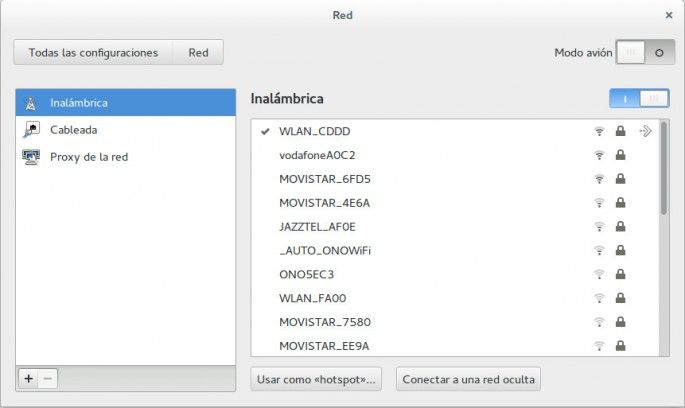Go back to Todas las configuraciones

(x=93, y=53)
